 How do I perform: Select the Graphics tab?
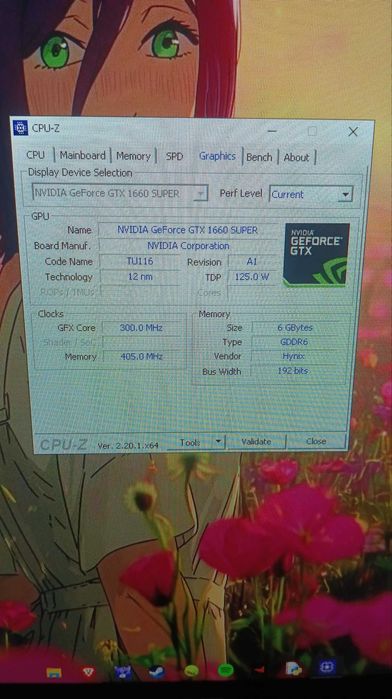pyautogui.click(x=217, y=156)
